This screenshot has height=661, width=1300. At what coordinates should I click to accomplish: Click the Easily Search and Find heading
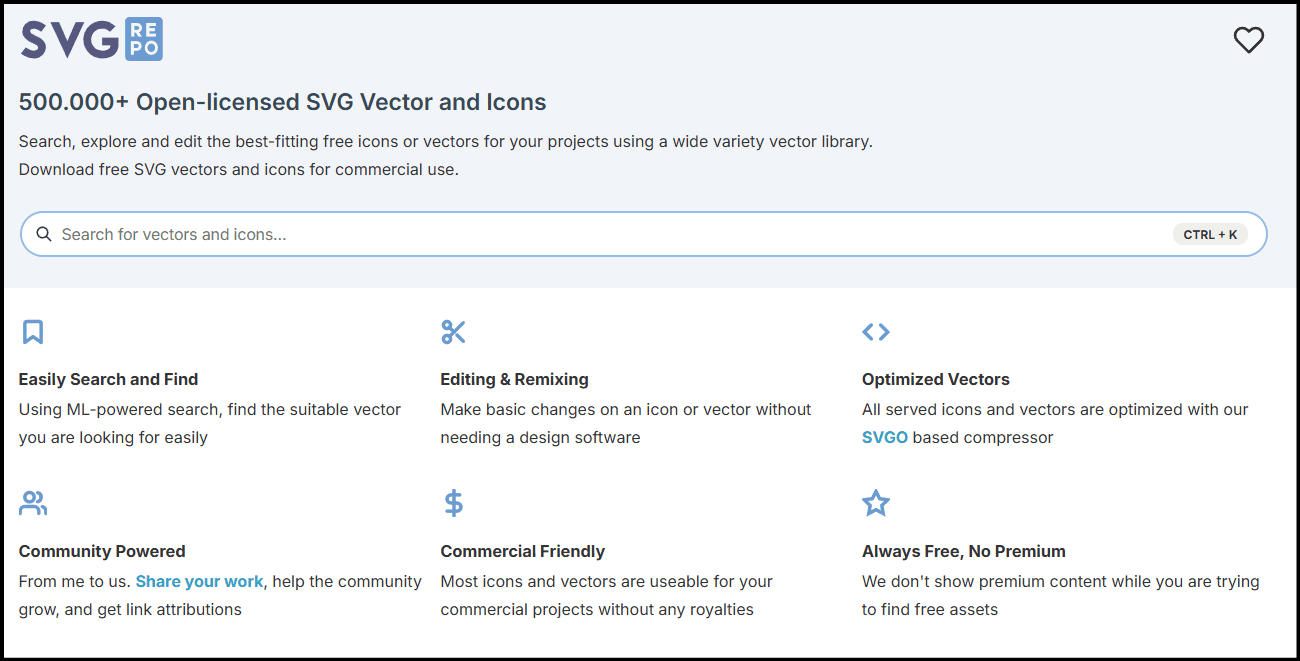pos(108,379)
